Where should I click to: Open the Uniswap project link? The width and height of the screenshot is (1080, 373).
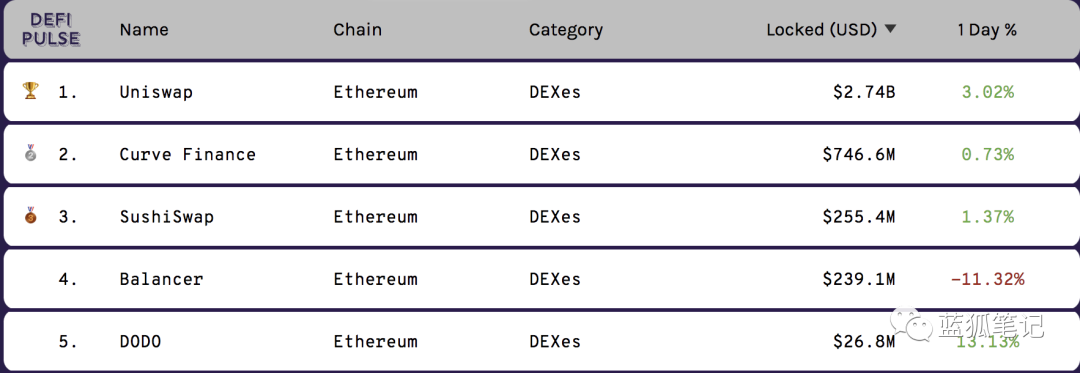[x=156, y=92]
